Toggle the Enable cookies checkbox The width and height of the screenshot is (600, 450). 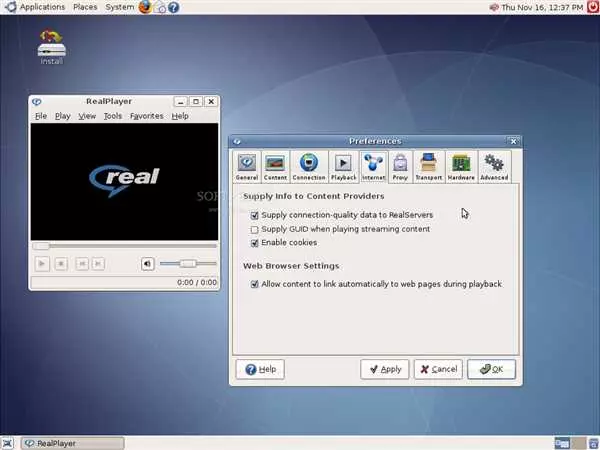(x=254, y=243)
